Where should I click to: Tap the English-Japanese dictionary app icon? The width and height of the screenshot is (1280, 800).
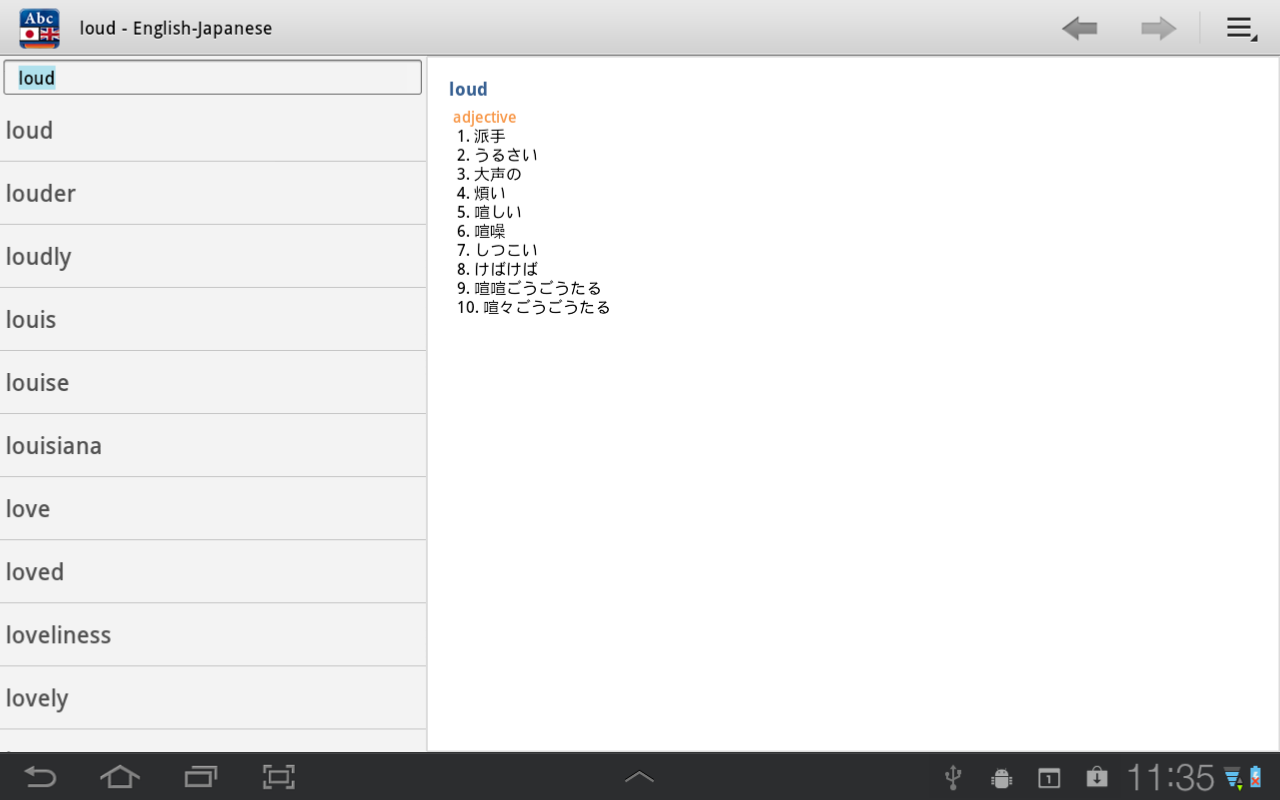40,28
